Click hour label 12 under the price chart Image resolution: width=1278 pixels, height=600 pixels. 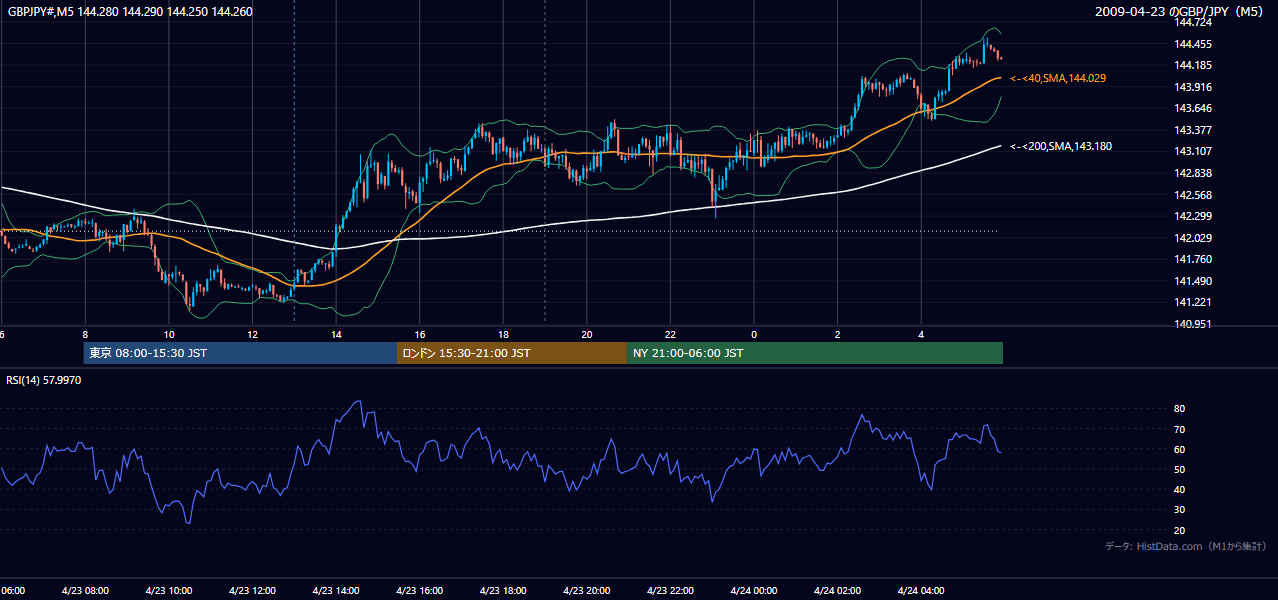[x=252, y=335]
